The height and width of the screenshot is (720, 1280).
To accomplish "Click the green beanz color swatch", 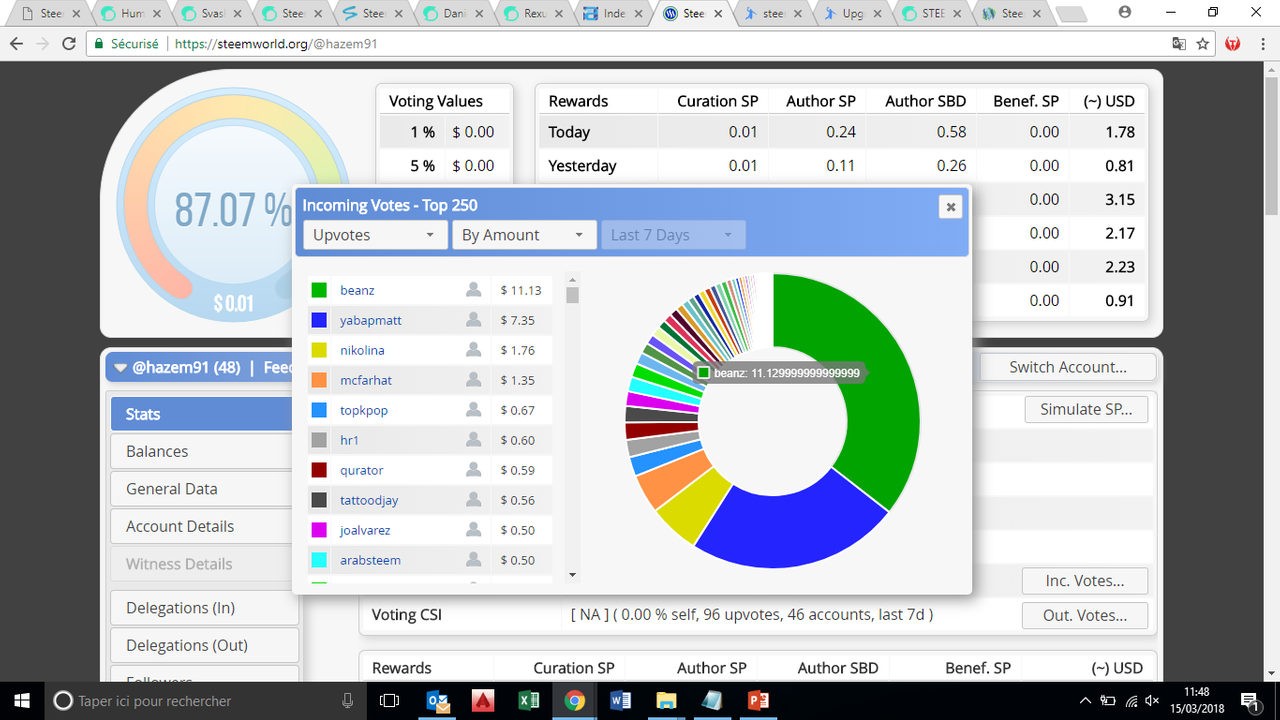I will click(x=319, y=290).
